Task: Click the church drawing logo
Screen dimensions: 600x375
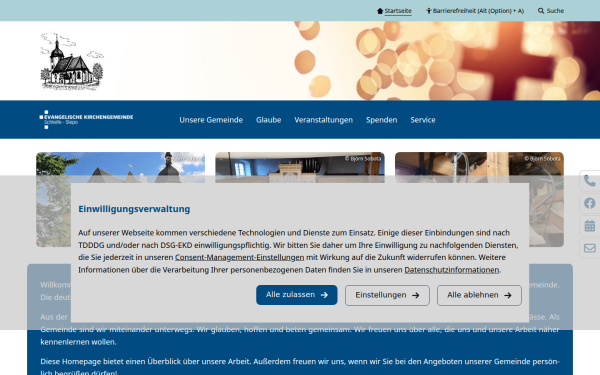Action: click(x=72, y=61)
